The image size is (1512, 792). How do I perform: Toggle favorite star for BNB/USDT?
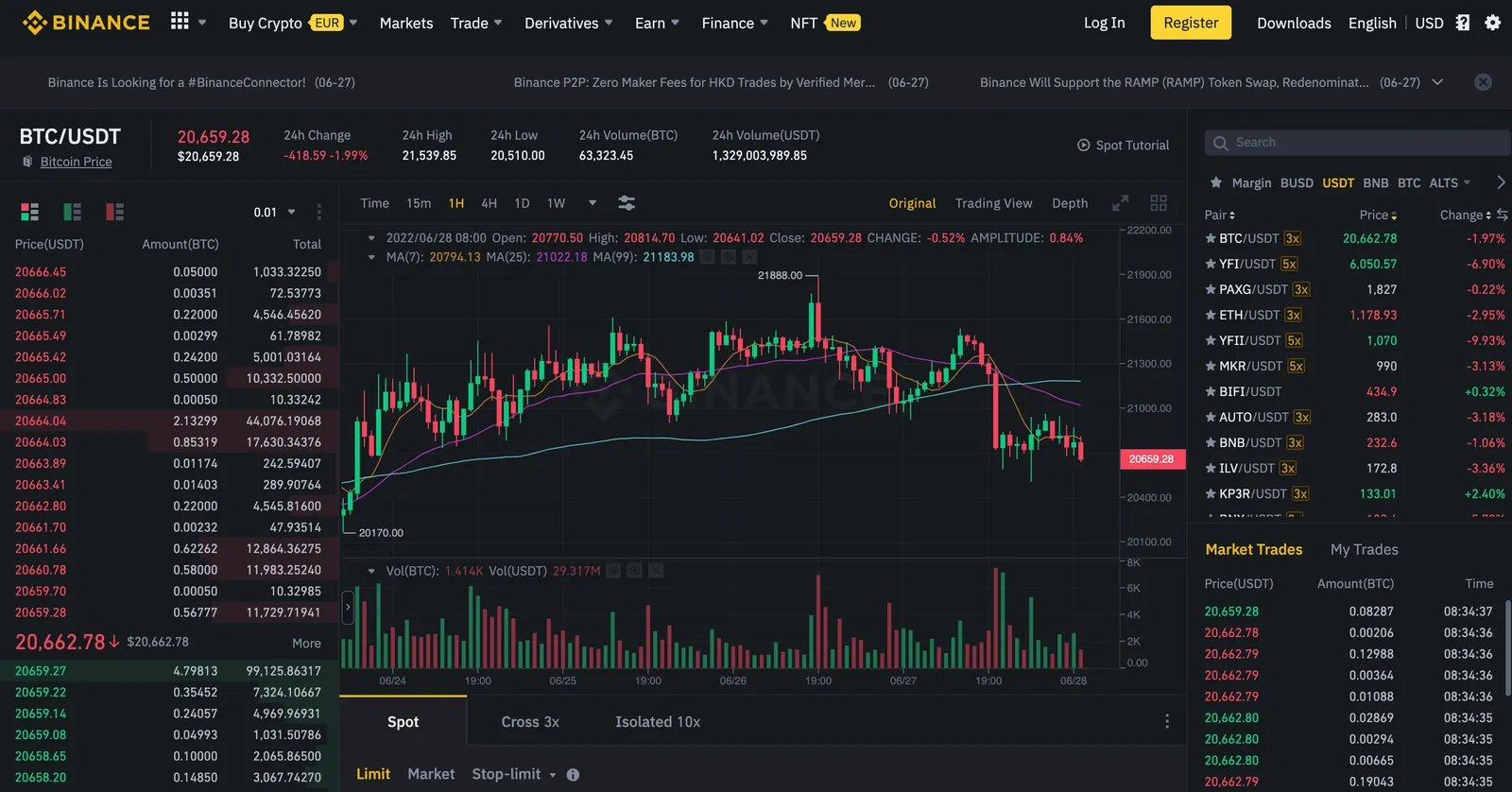coord(1211,442)
